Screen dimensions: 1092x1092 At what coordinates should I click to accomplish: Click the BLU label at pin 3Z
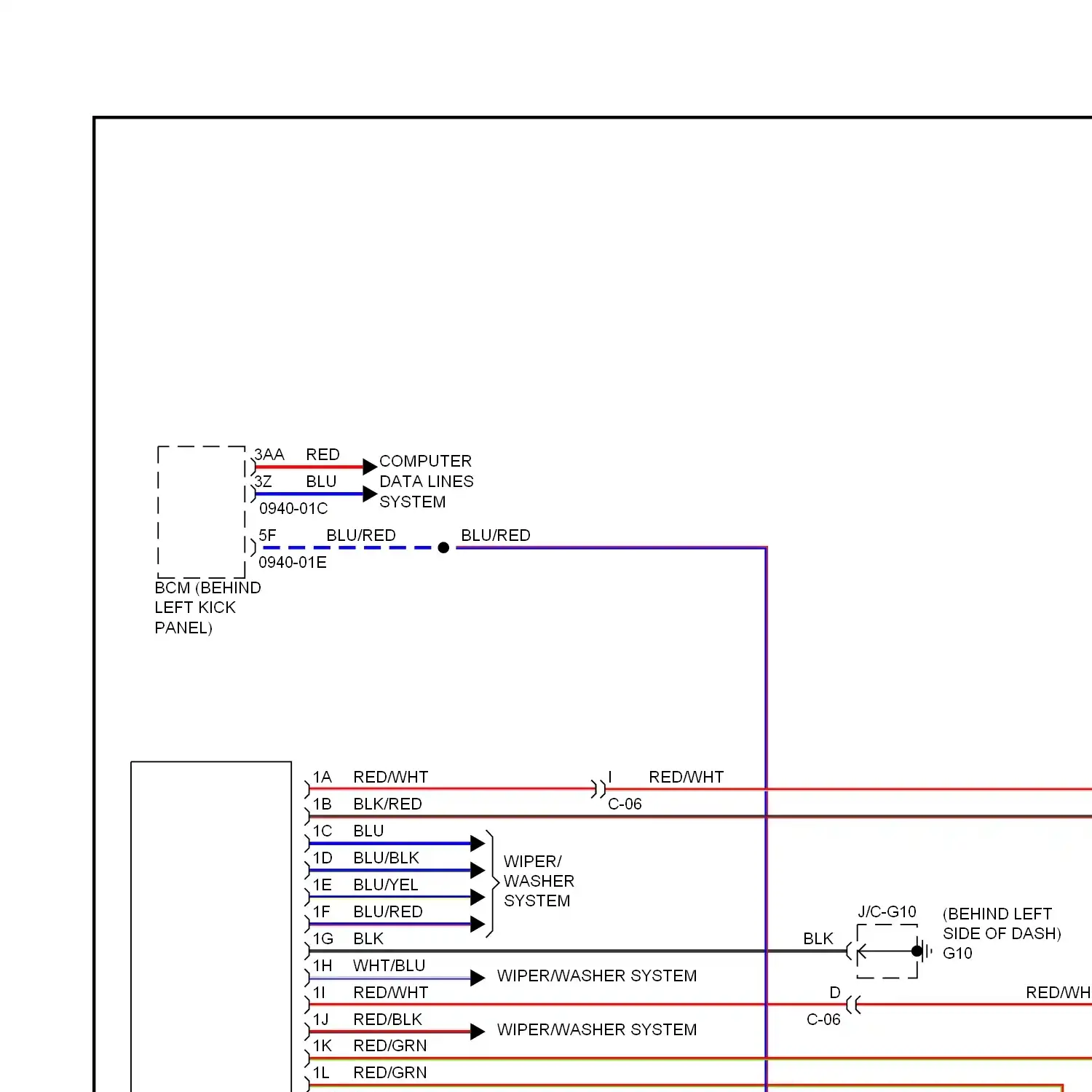point(321,482)
